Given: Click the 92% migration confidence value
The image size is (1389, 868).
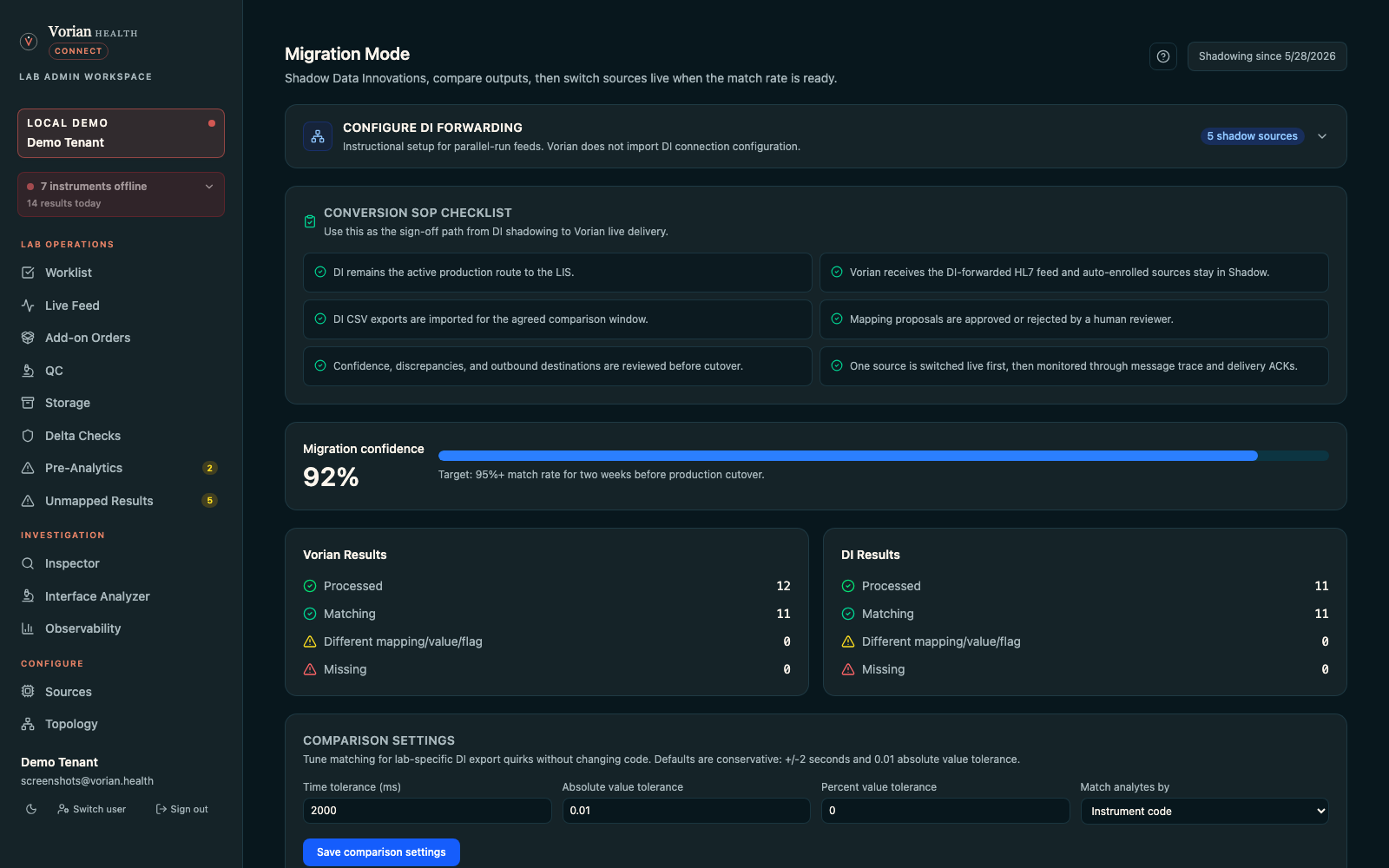Looking at the screenshot, I should tap(331, 477).
